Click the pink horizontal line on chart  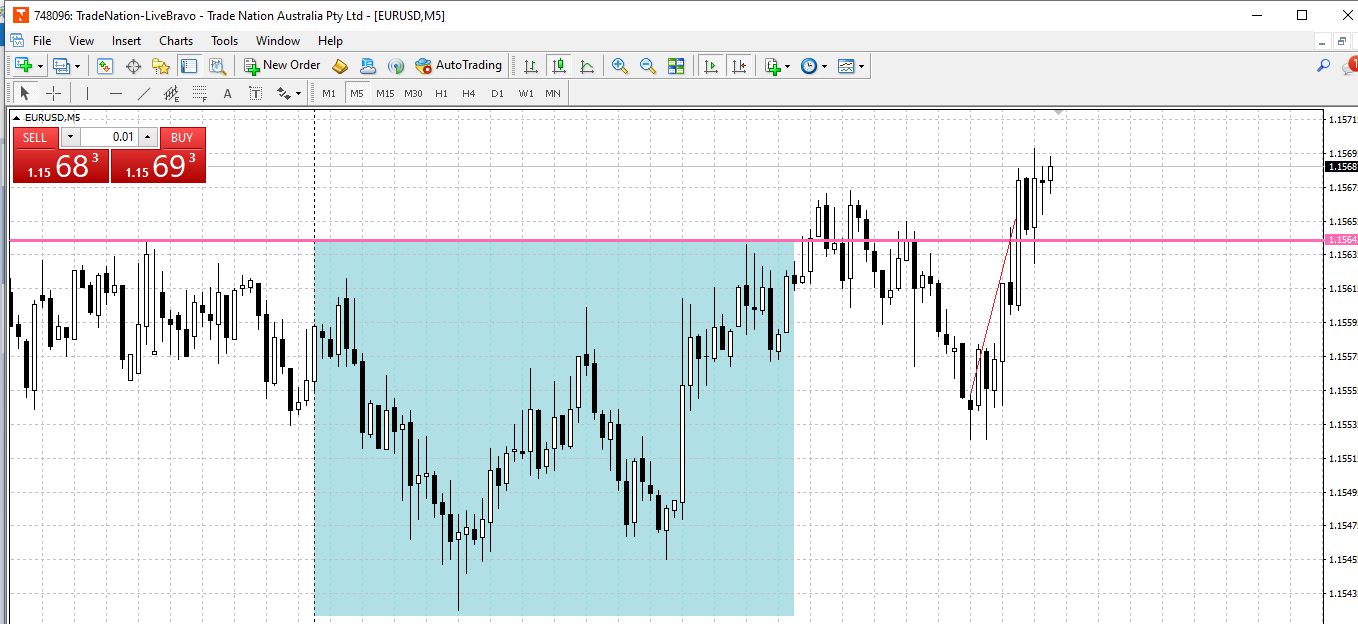(x=600, y=240)
